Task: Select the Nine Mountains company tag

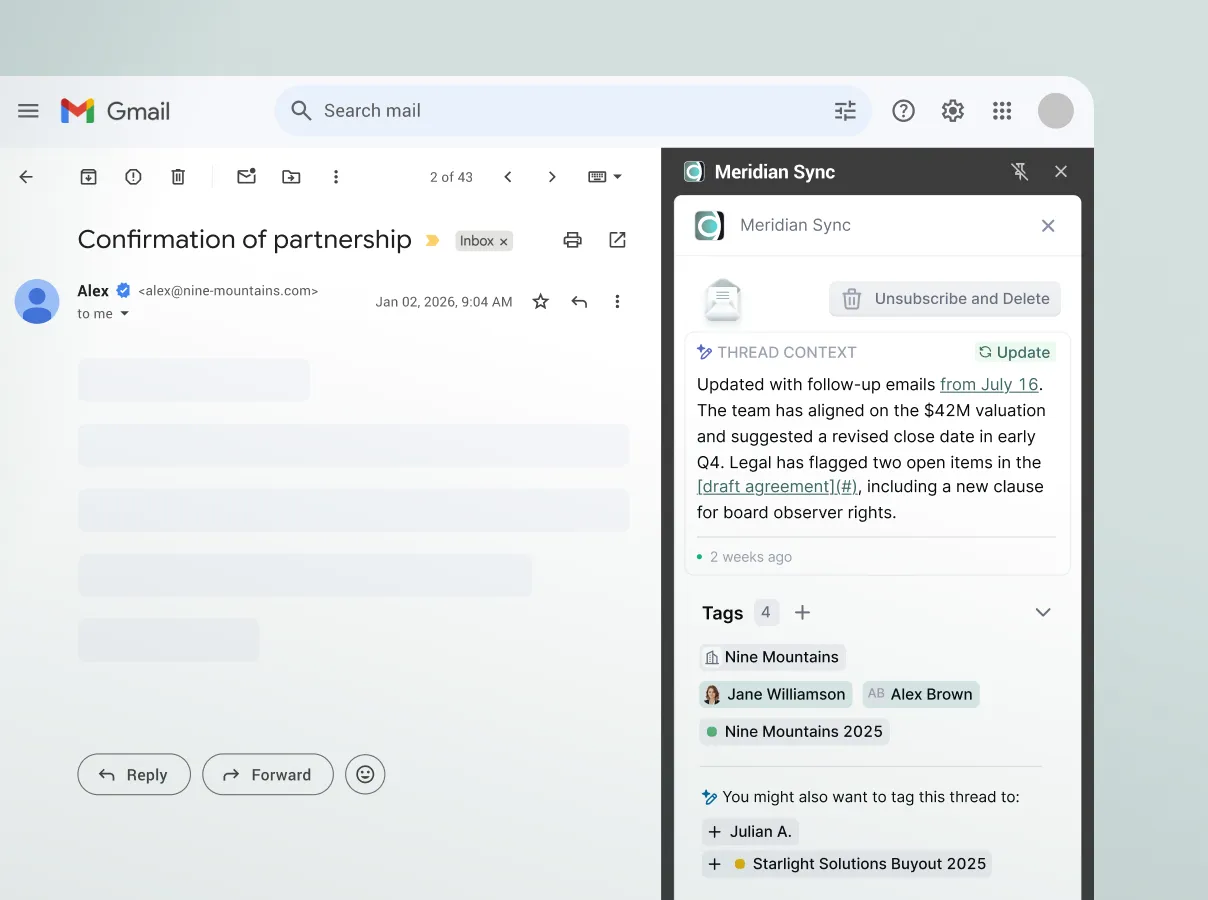Action: tap(772, 657)
